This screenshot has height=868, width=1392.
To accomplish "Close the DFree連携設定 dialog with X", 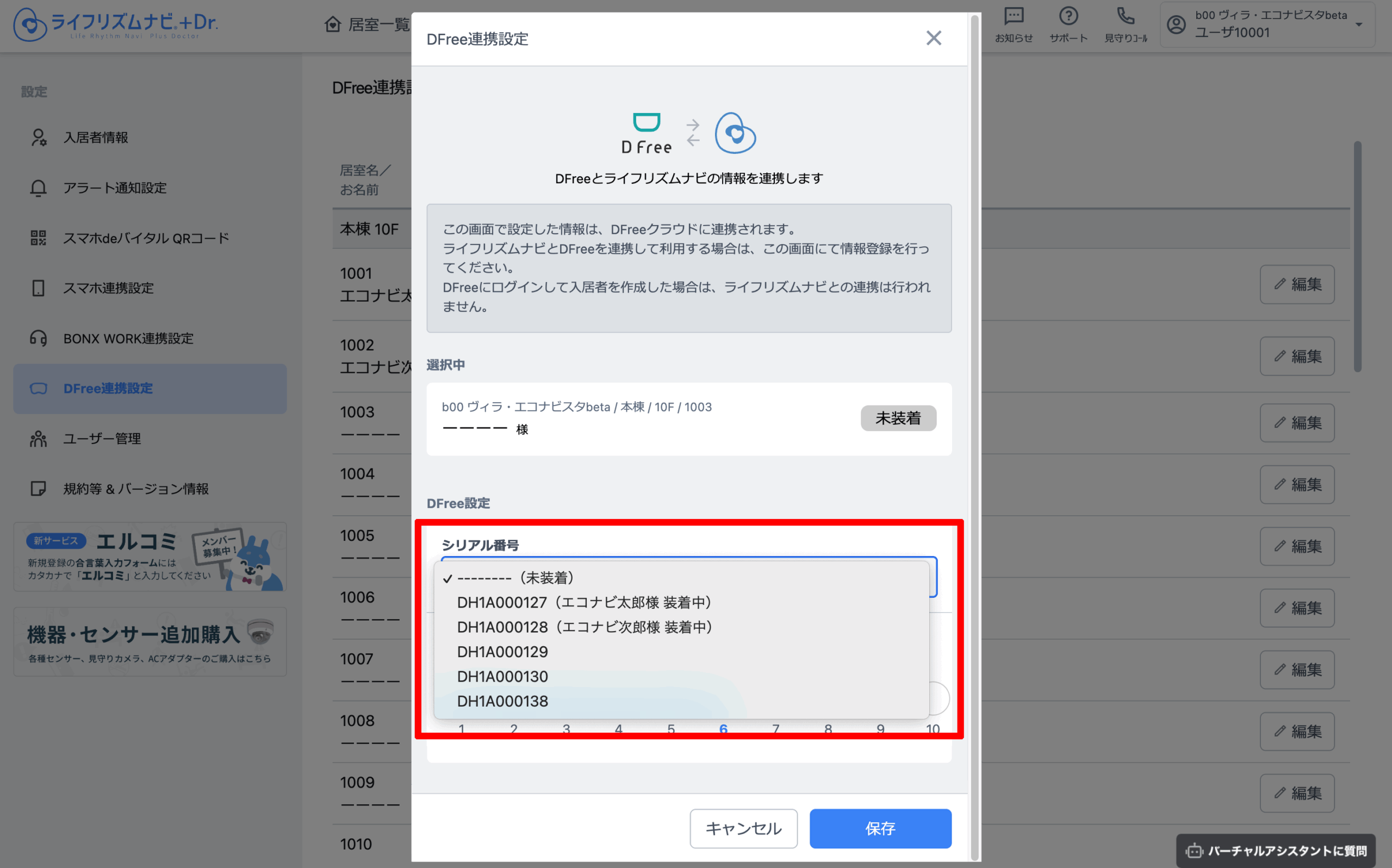I will (934, 39).
